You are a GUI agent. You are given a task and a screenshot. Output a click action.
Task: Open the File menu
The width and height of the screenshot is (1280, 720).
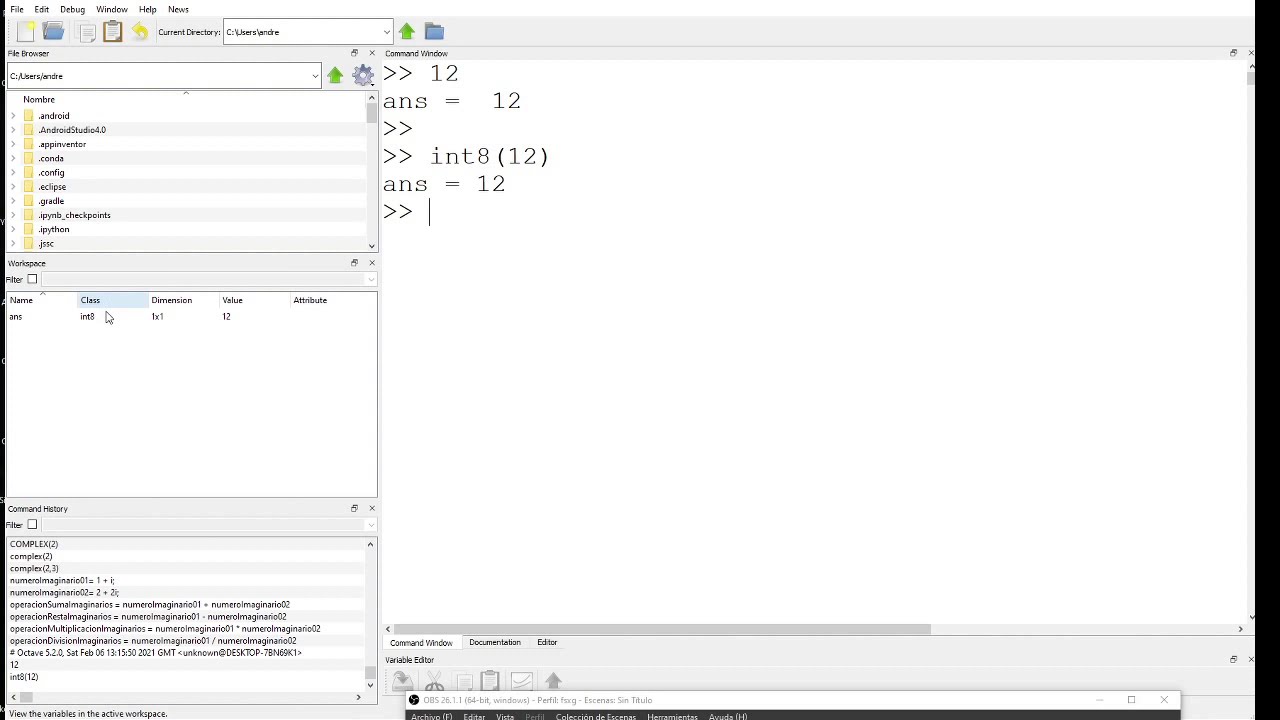(x=17, y=9)
